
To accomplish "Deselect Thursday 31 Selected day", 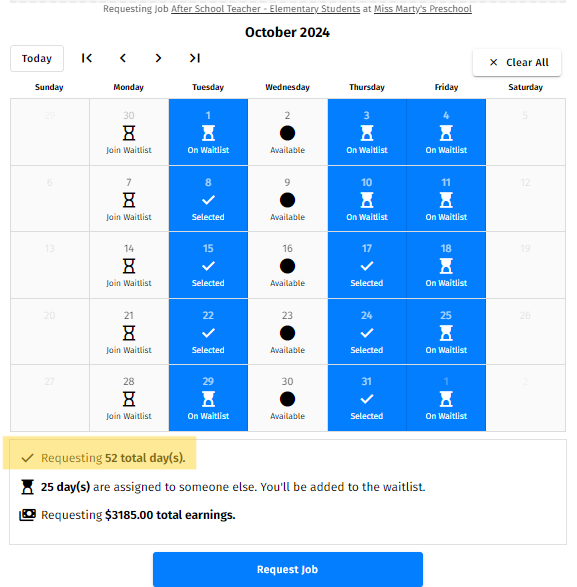I will coord(367,398).
